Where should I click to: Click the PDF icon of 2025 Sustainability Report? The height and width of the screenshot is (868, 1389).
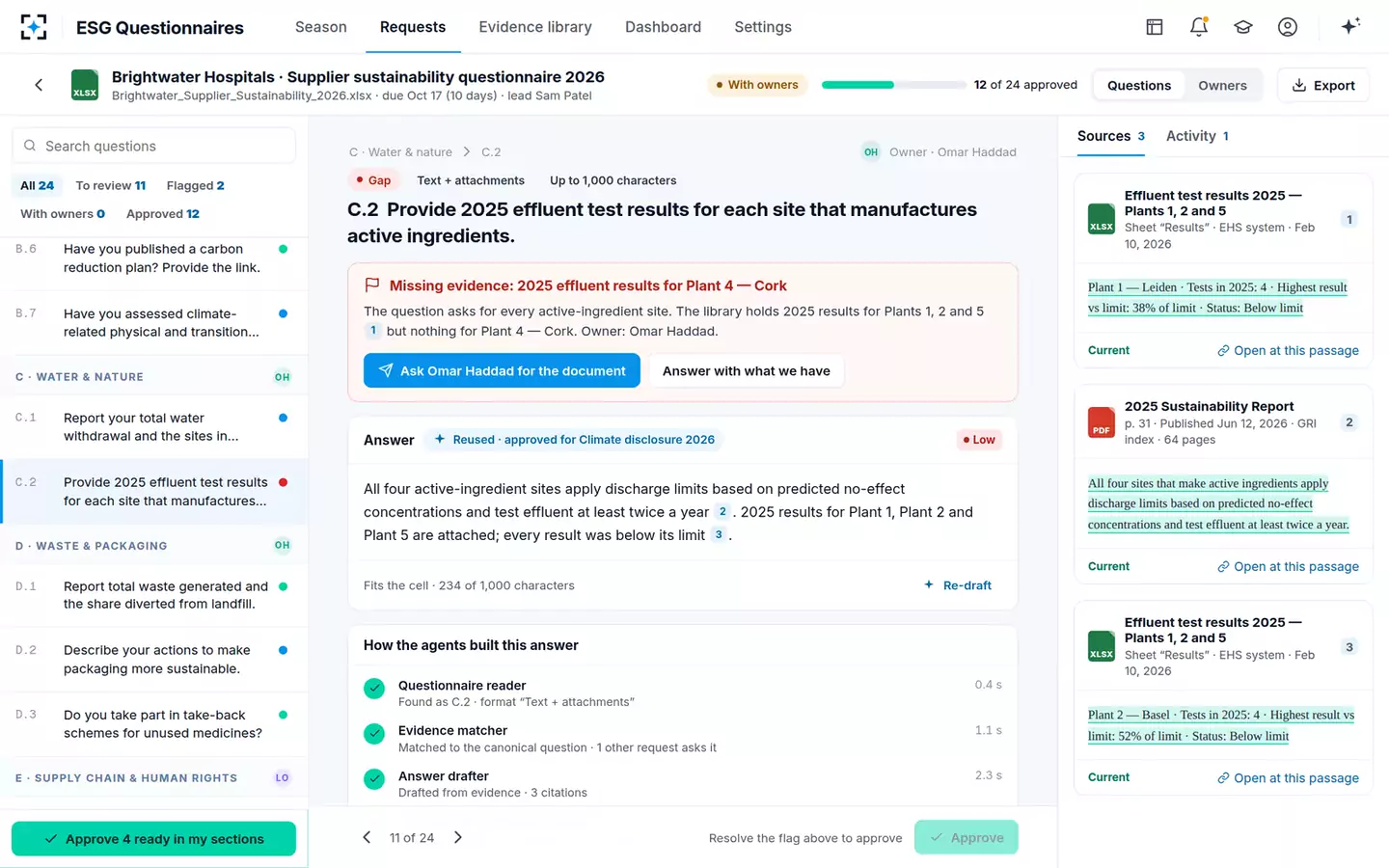1102,422
